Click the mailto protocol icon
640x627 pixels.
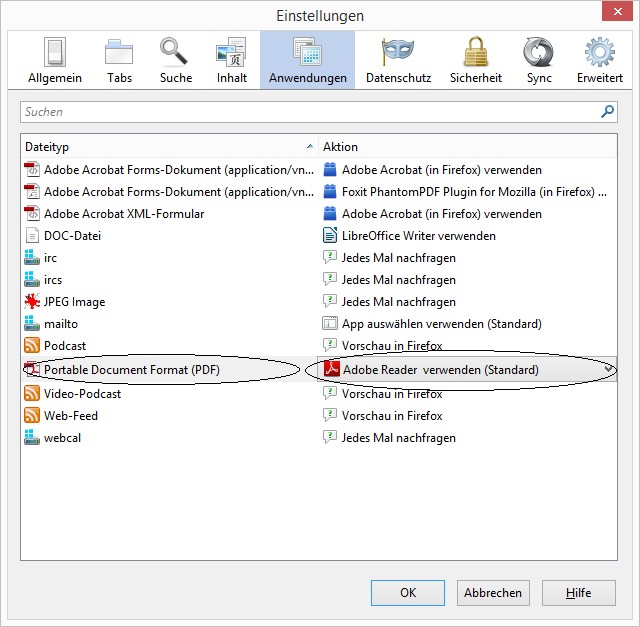pos(32,323)
